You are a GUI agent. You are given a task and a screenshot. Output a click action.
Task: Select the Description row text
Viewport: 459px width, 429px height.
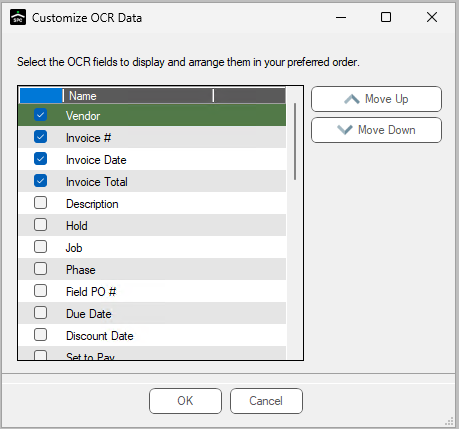(x=92, y=204)
